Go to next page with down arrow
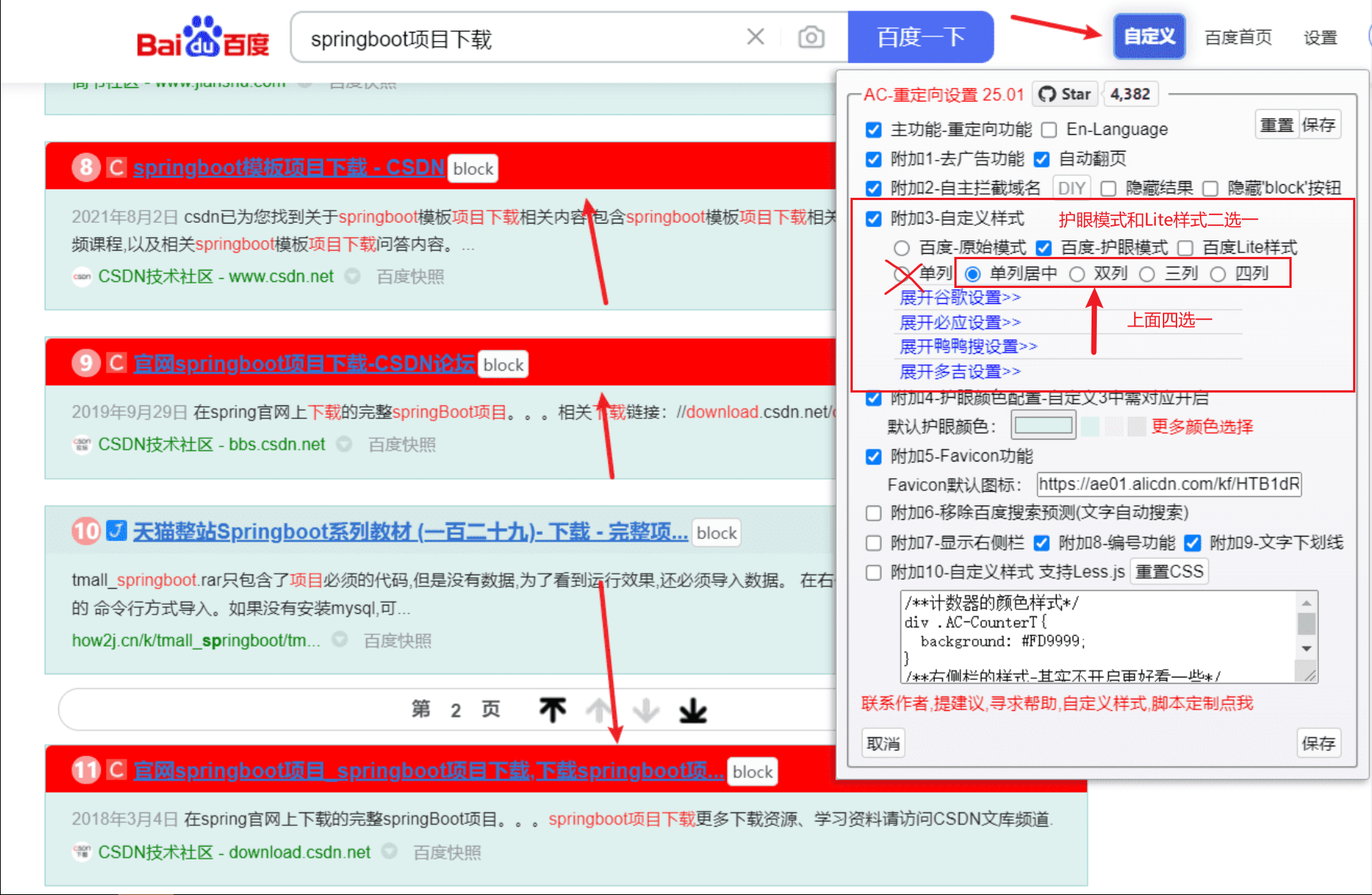The image size is (1372, 895). click(646, 710)
